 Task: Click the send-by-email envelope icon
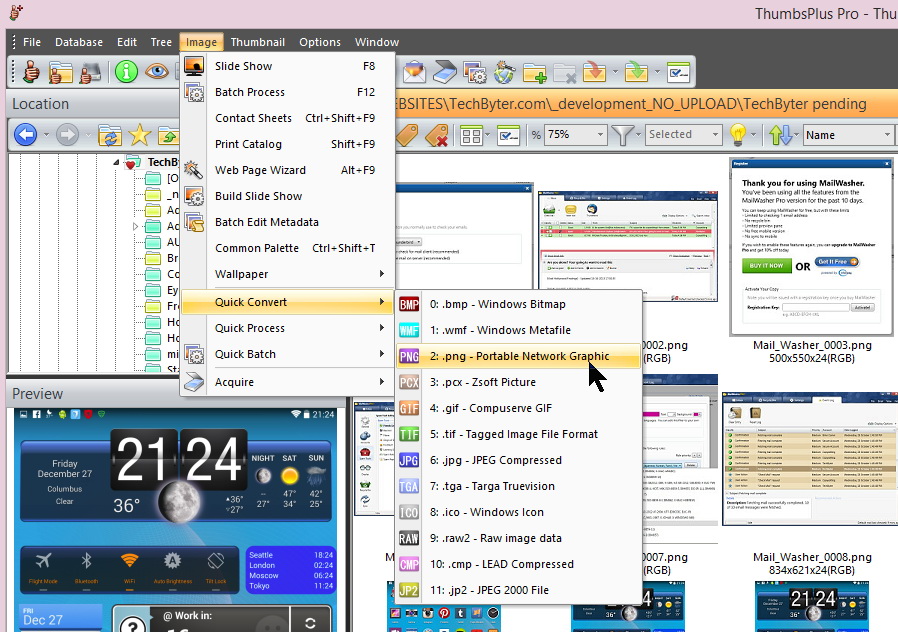pos(414,72)
